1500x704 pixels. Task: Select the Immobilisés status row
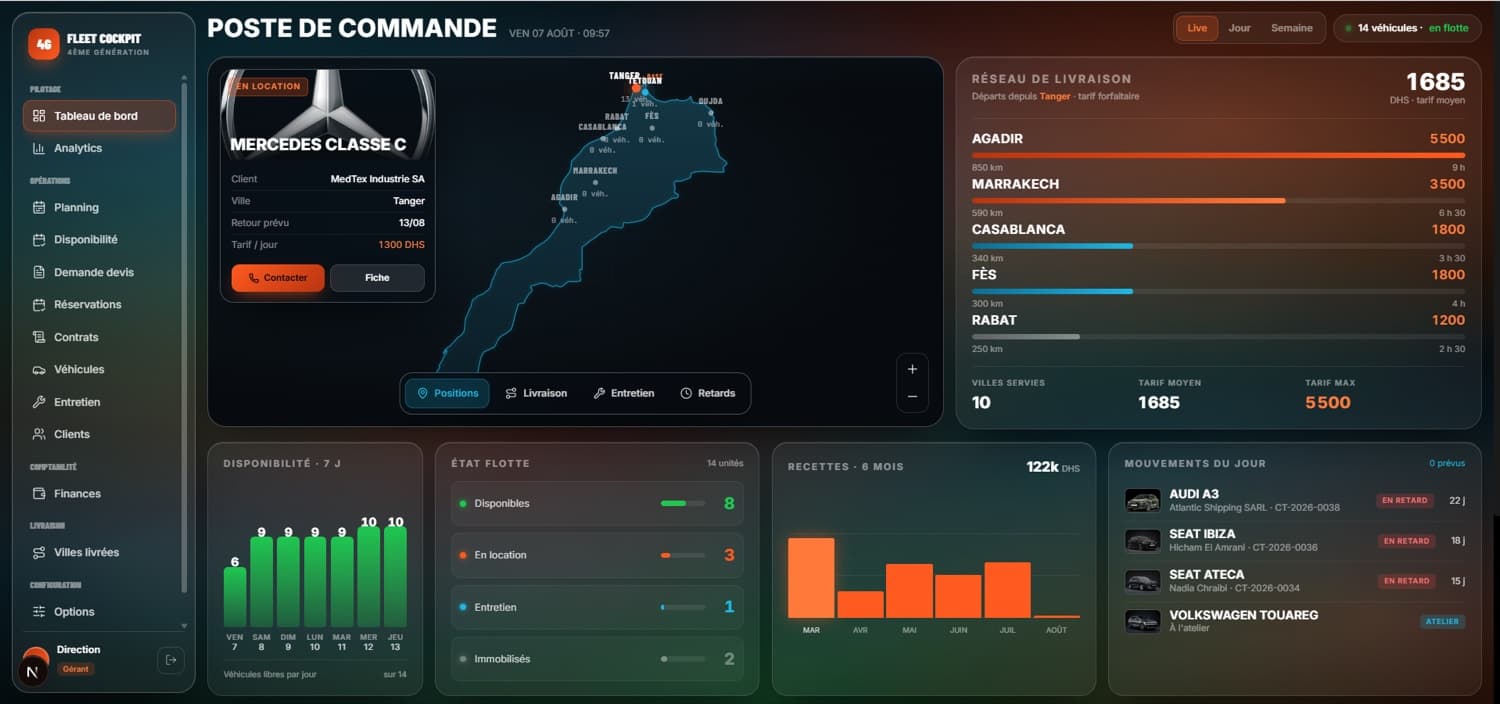pyautogui.click(x=597, y=659)
